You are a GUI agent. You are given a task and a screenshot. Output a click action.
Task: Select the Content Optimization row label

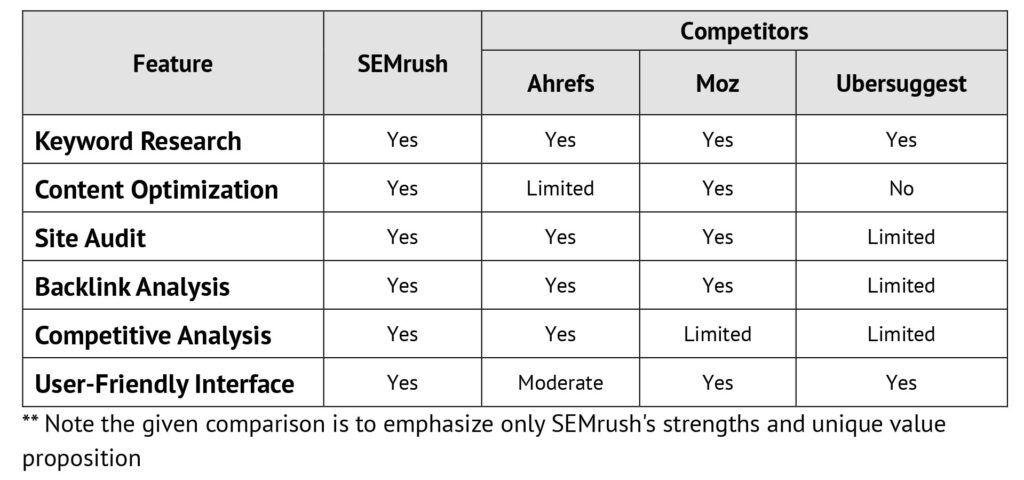[156, 189]
